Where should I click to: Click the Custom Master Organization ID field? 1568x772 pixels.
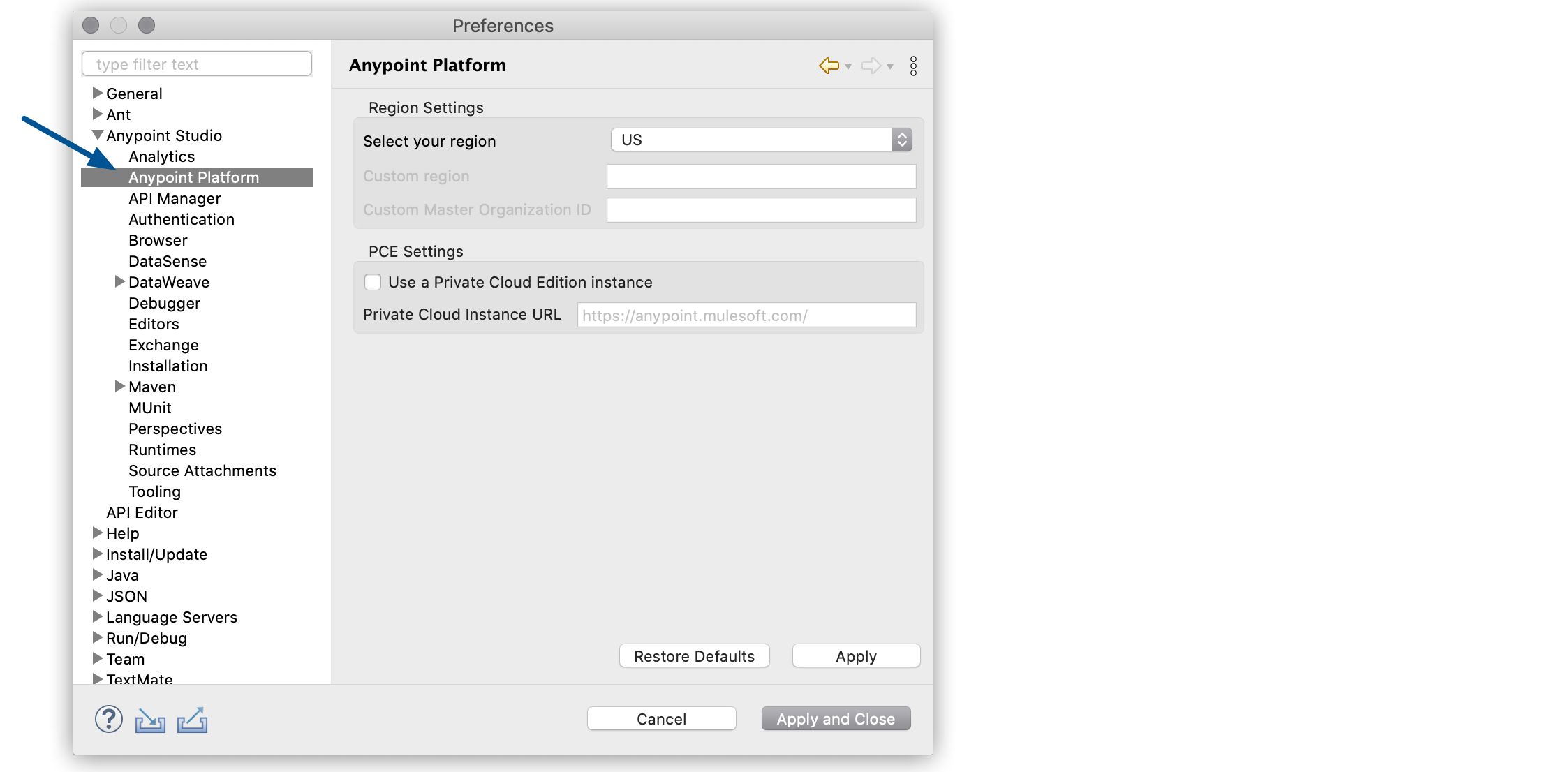[x=764, y=210]
